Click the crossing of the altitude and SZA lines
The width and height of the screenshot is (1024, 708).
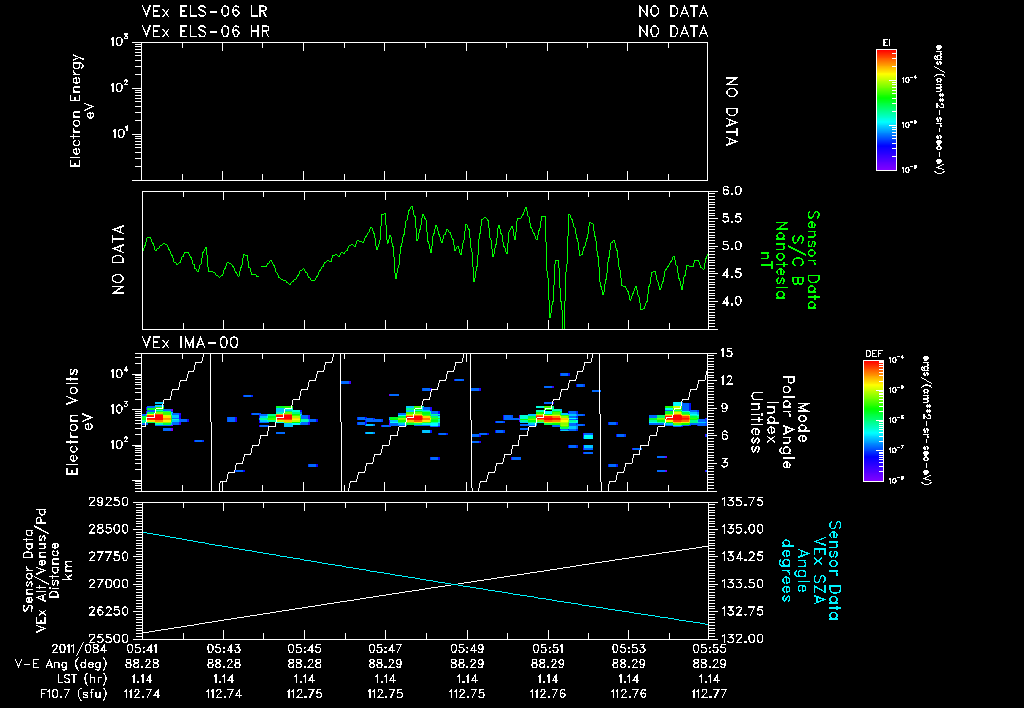[x=456, y=584]
